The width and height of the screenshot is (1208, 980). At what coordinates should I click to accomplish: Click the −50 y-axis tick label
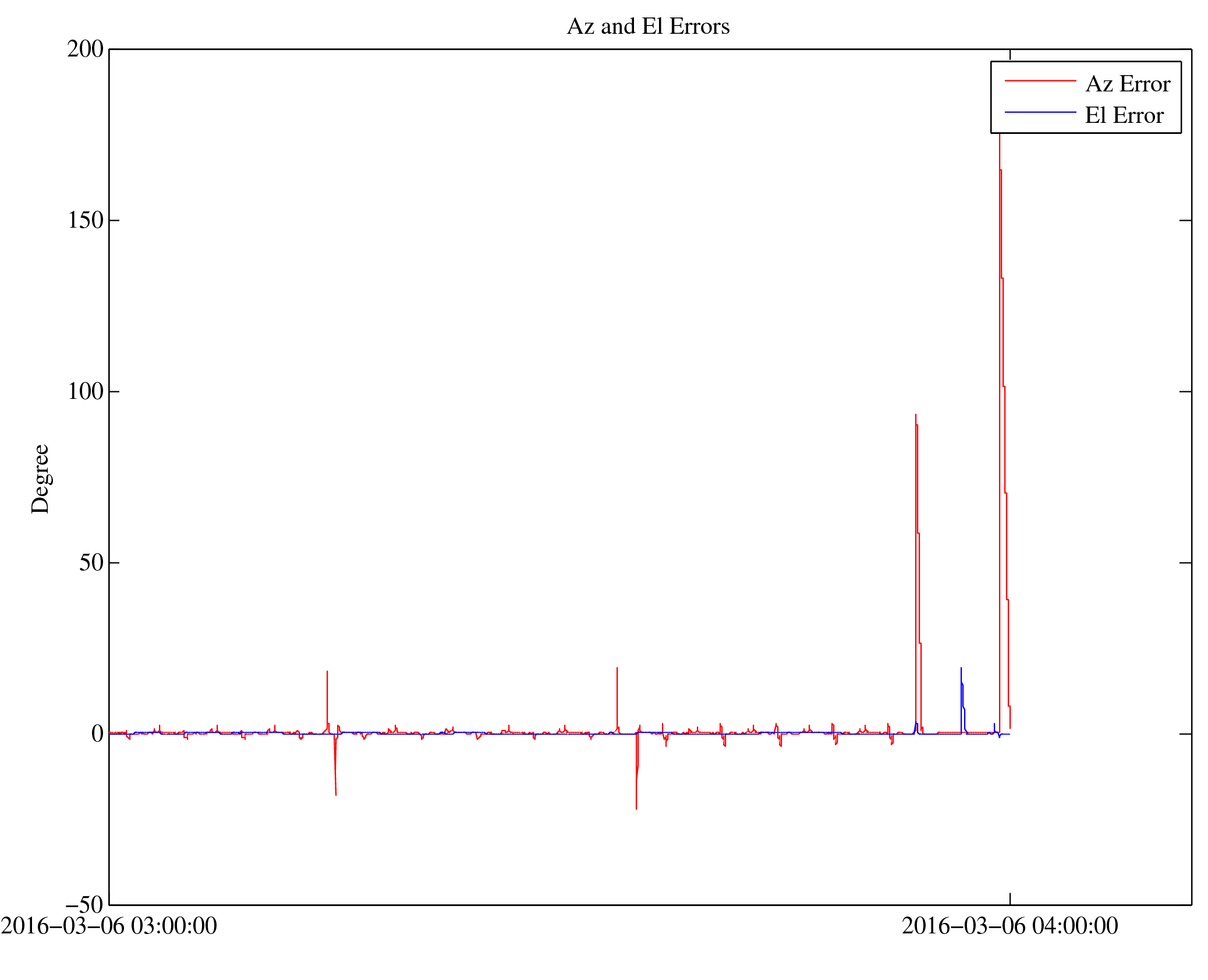pyautogui.click(x=84, y=905)
